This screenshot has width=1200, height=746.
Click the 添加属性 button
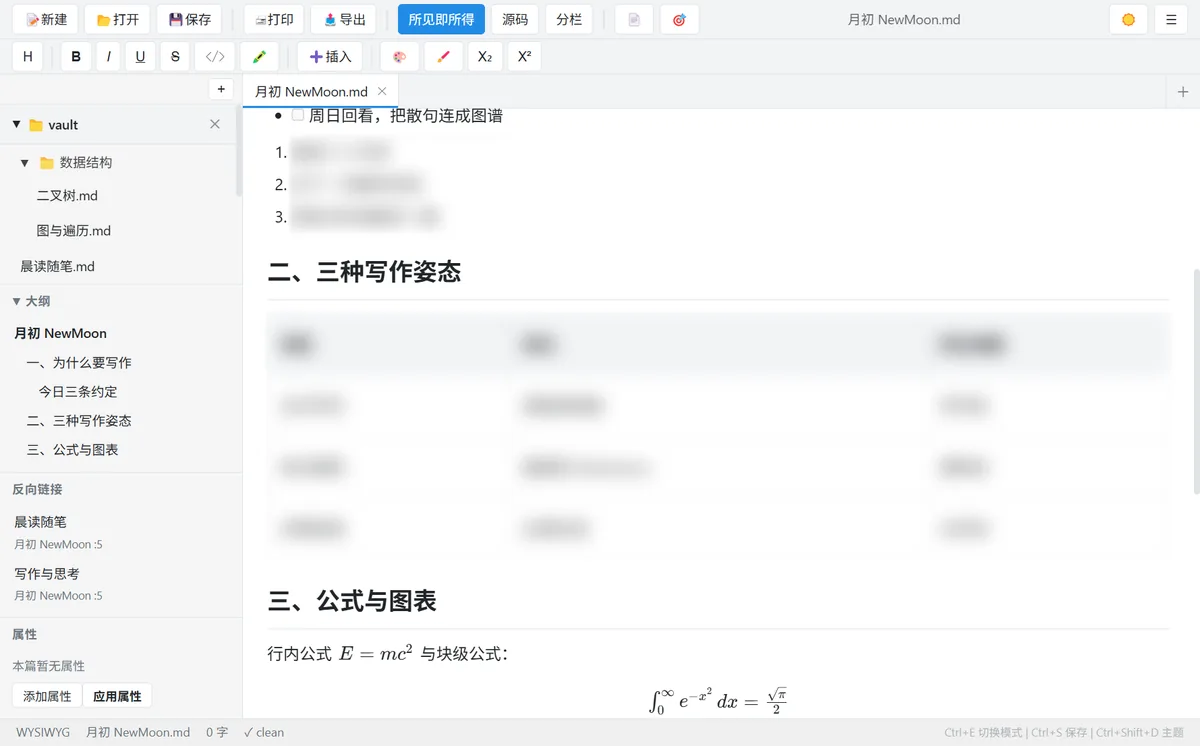coord(47,696)
